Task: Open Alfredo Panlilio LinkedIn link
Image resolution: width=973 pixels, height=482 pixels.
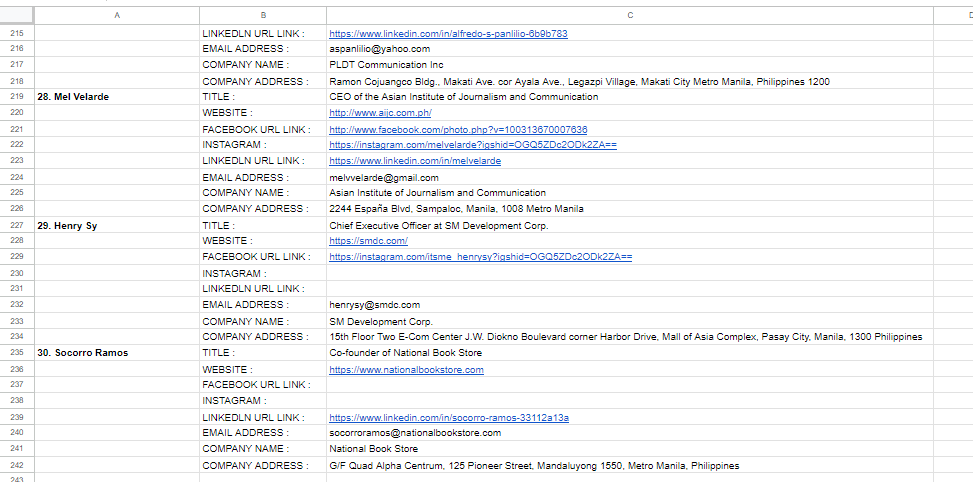Action: pyautogui.click(x=448, y=33)
